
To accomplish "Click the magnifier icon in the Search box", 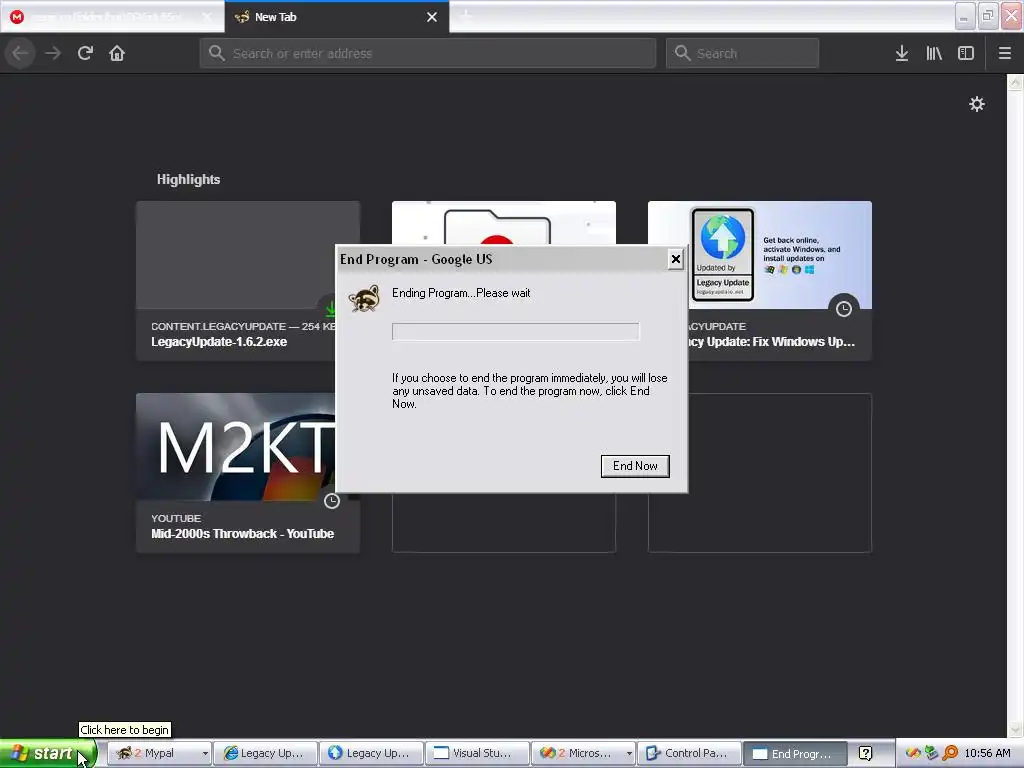I will (682, 53).
